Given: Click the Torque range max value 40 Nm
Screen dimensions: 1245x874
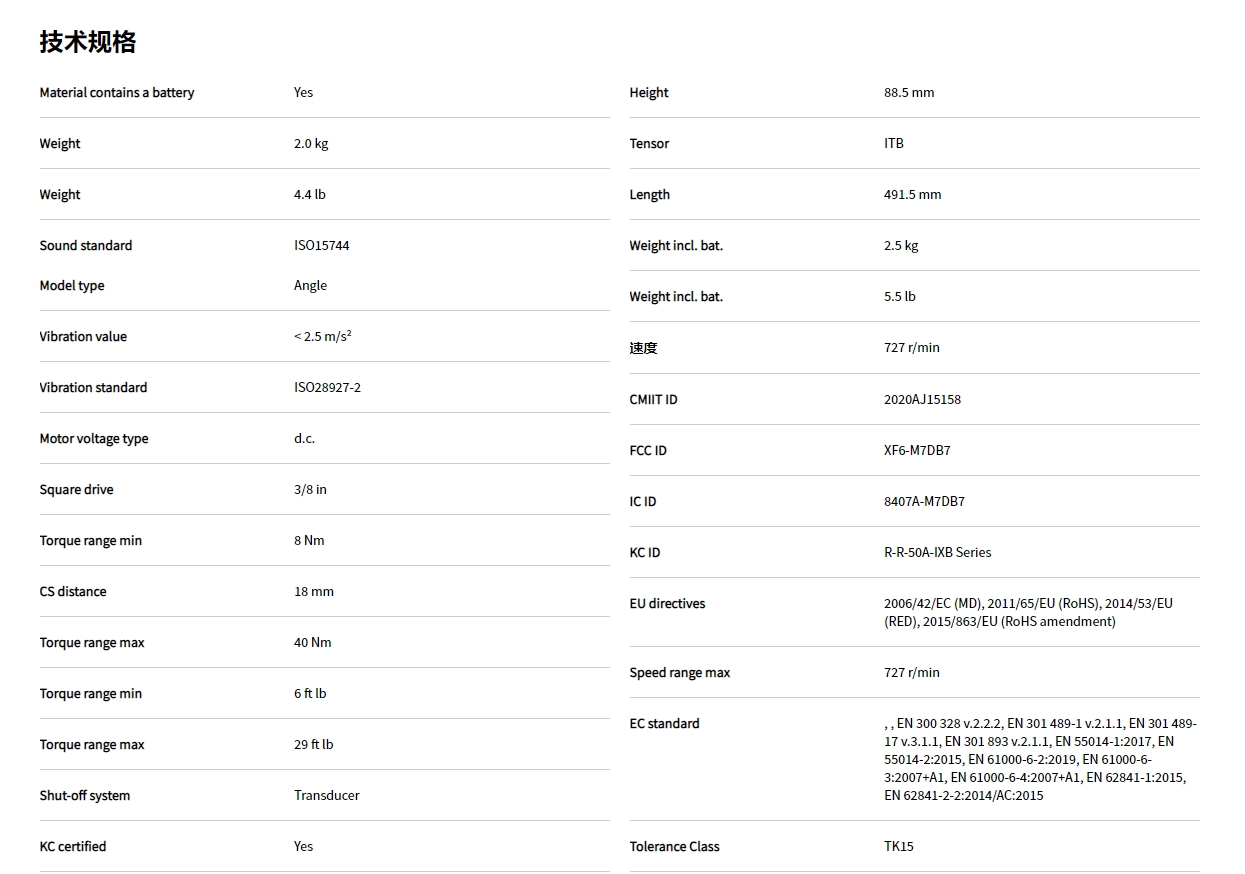Looking at the screenshot, I should [312, 642].
